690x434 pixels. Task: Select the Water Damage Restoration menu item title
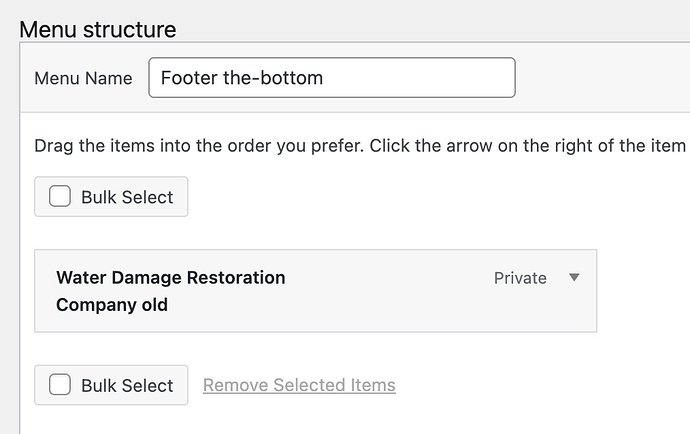170,278
